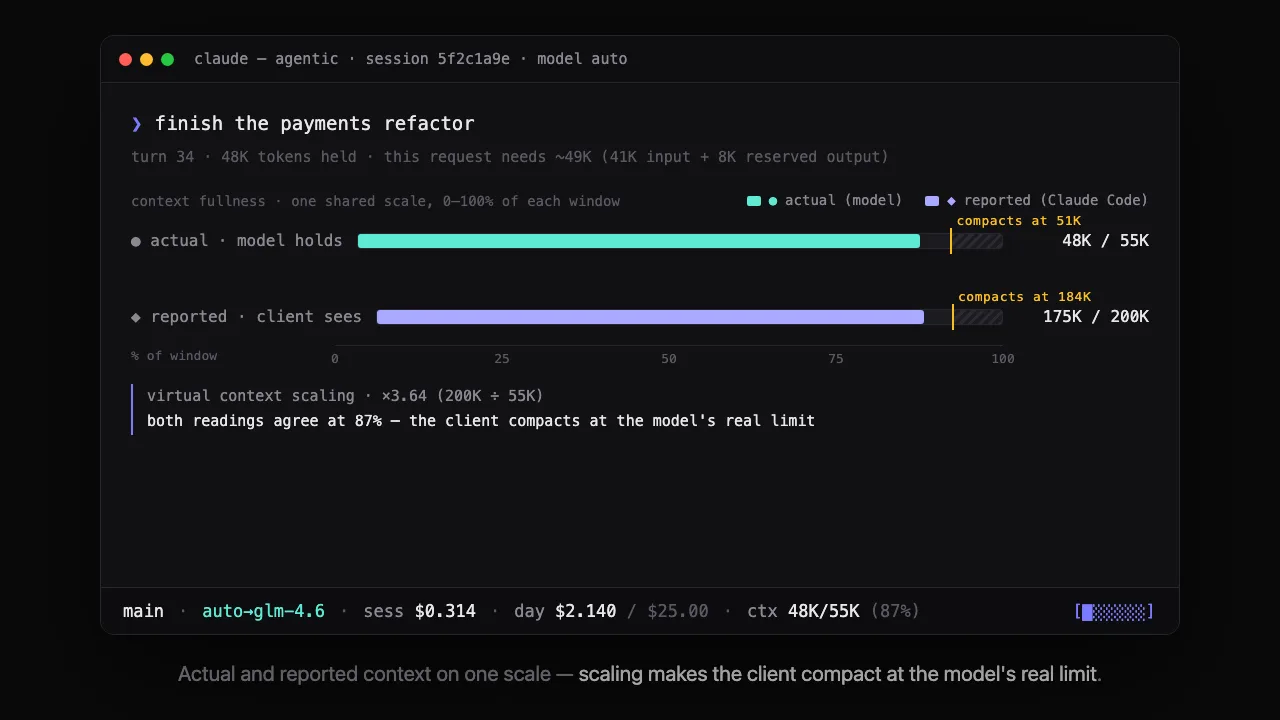Viewport: 1280px width, 720px height.
Task: Click the prompt text 'finish the payments refactor'
Action: [x=314, y=124]
